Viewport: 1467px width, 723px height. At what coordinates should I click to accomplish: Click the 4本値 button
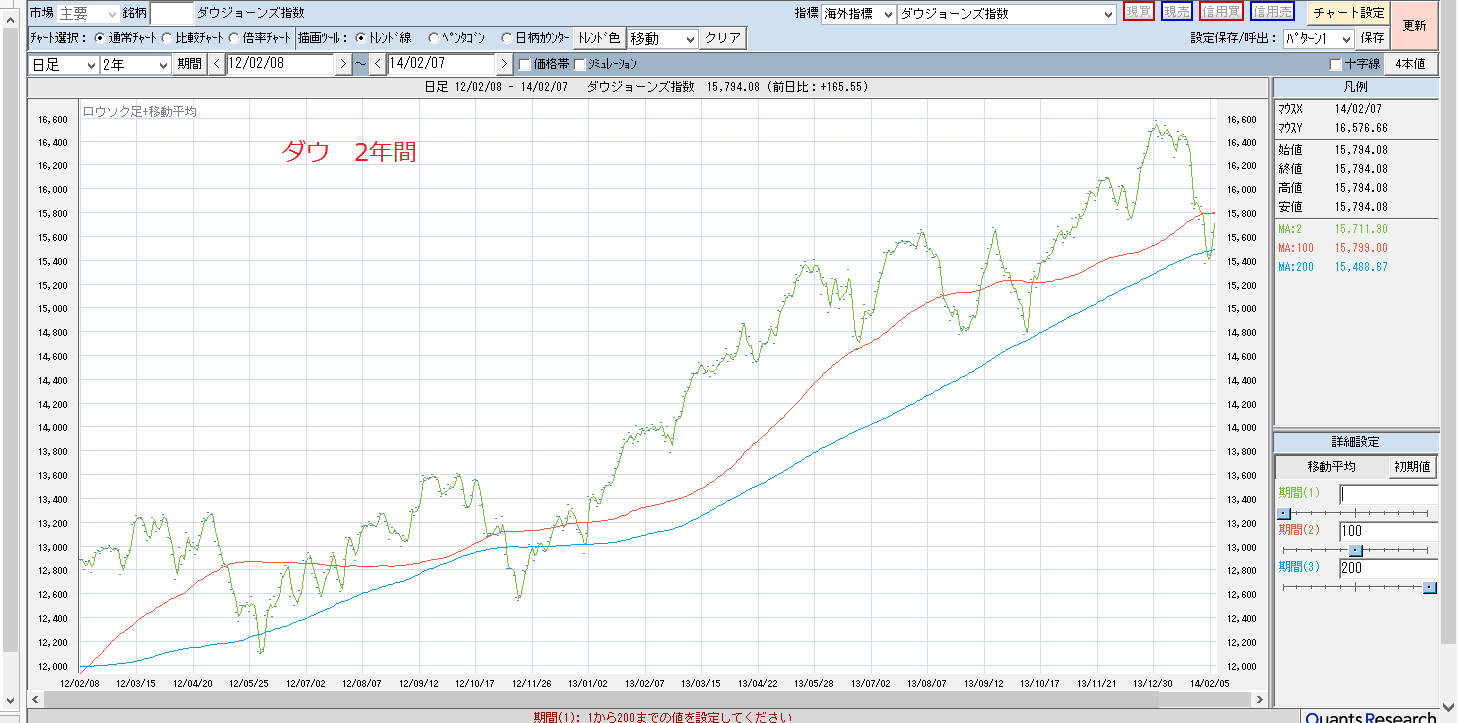1411,64
